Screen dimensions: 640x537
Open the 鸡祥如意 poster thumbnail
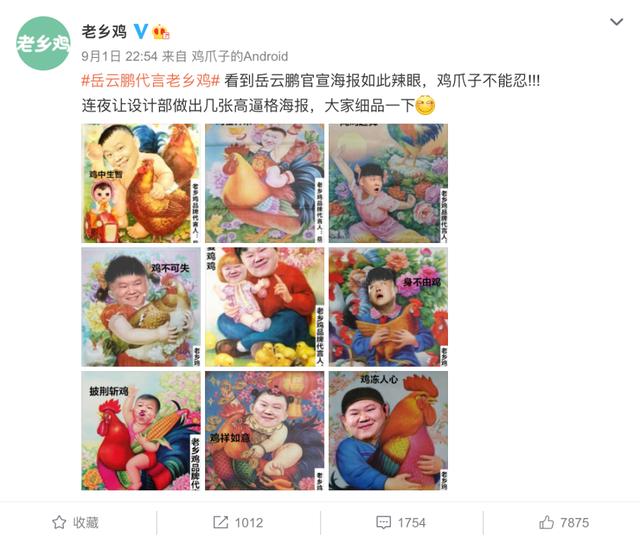coord(264,430)
